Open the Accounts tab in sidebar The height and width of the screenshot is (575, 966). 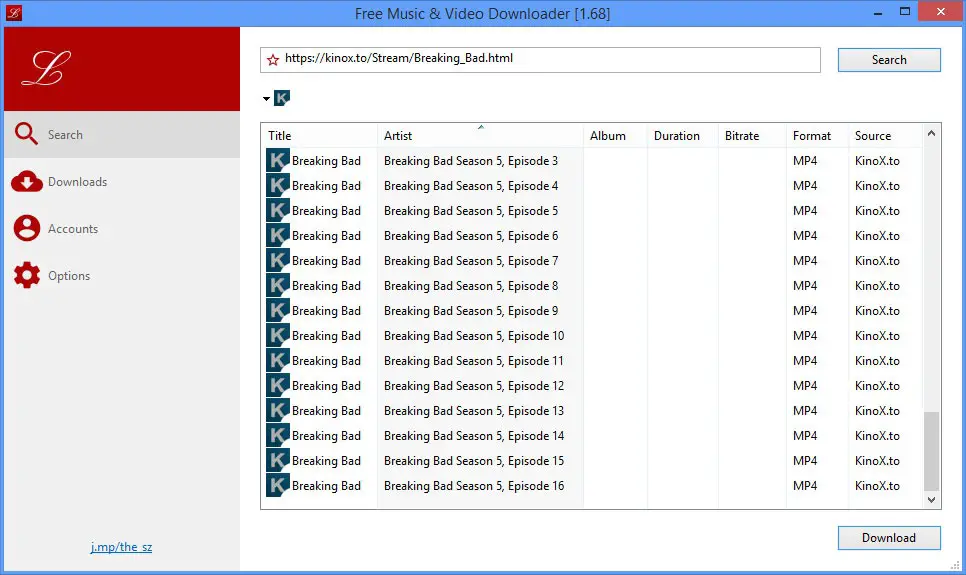[x=122, y=228]
